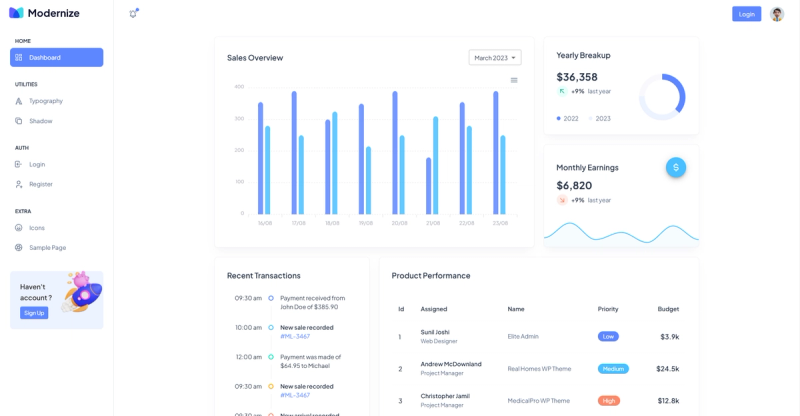Click the Monthly Earnings sparkline chart
The width and height of the screenshot is (800, 416).
621,235
